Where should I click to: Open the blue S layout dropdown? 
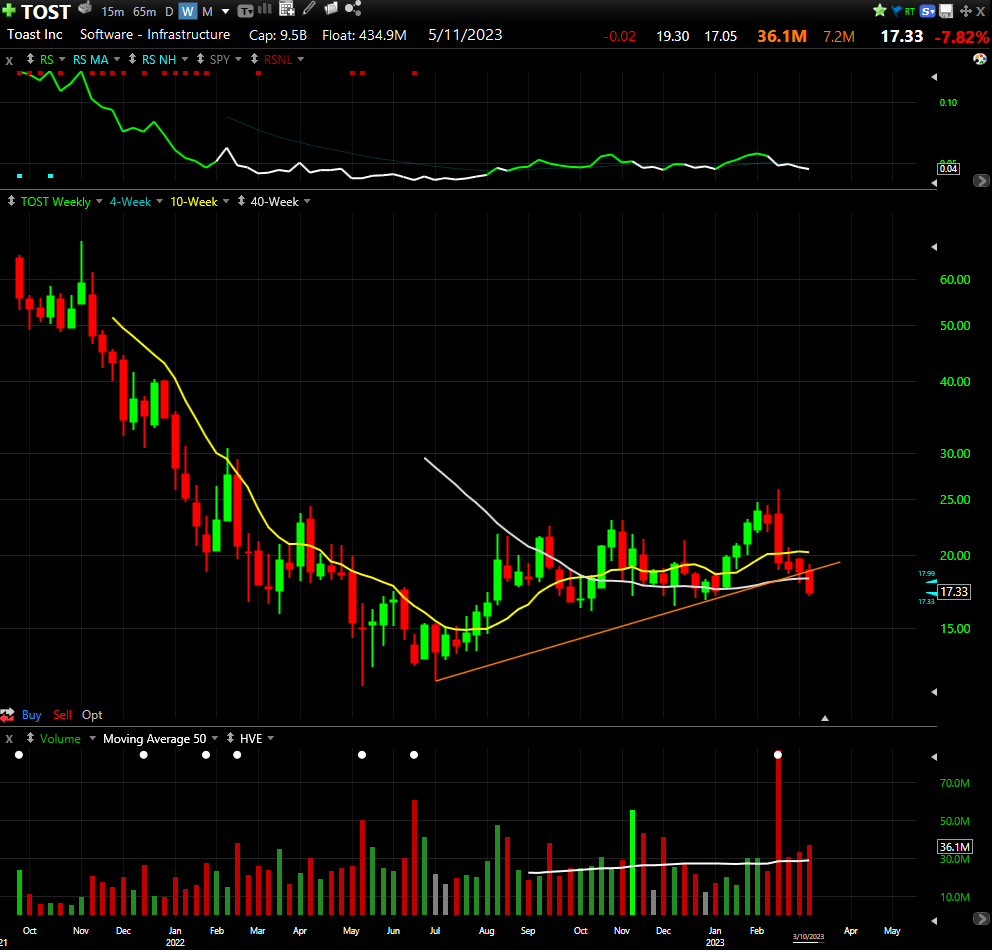[927, 11]
